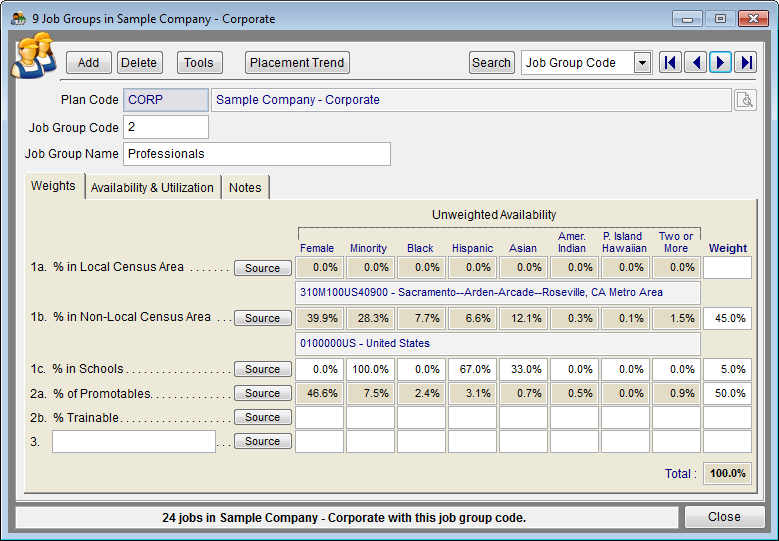Click the Weight field for 2b Trainable
Viewport: 779px width, 541px height.
(x=727, y=417)
